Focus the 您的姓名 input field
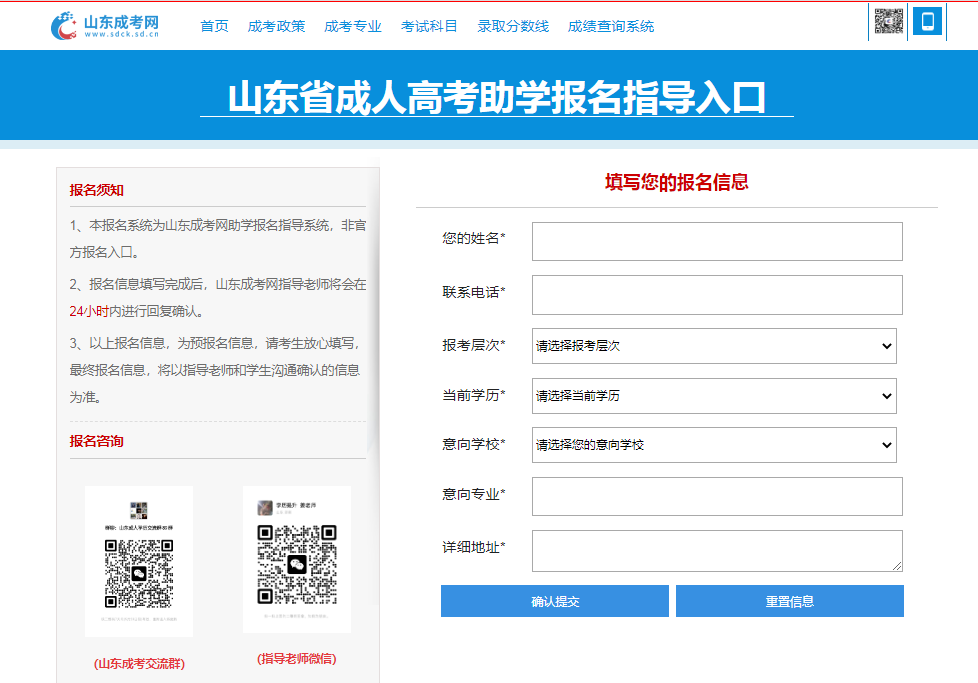 click(717, 241)
